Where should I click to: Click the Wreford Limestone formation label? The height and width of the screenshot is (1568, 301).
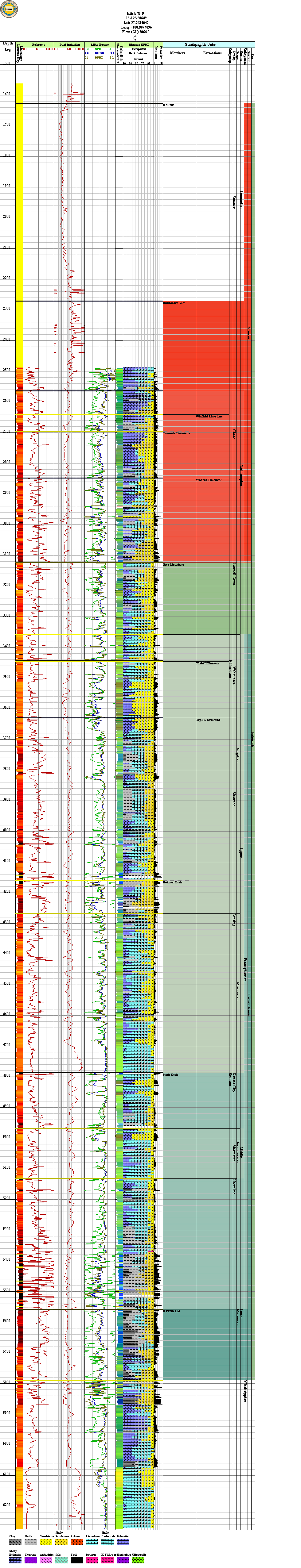209,480
